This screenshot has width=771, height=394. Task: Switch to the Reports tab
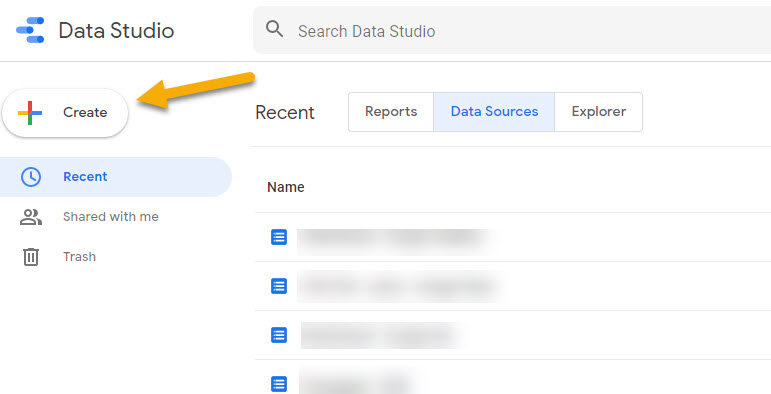[x=391, y=112]
